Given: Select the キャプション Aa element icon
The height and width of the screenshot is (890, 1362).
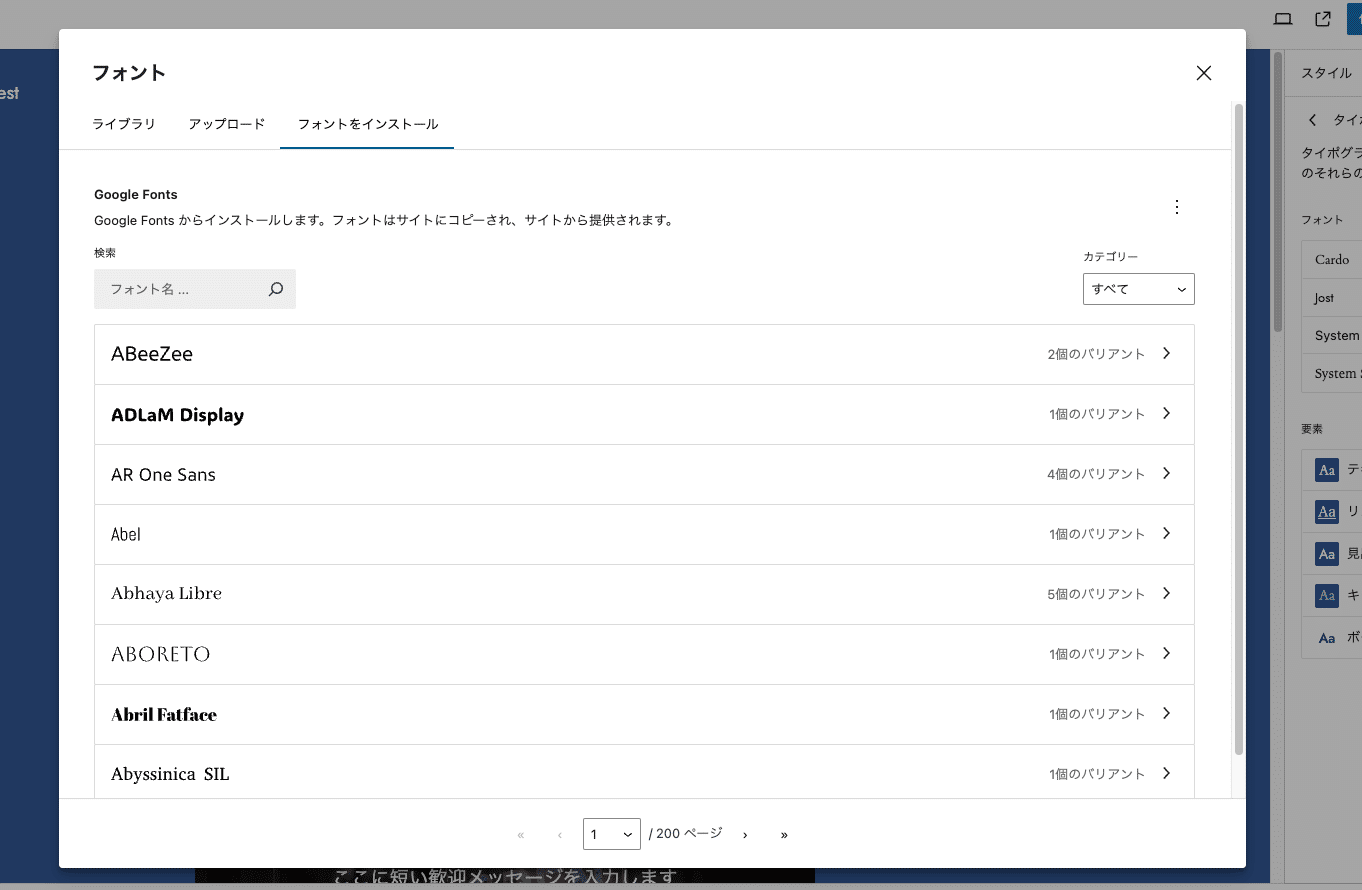Looking at the screenshot, I should point(1326,595).
